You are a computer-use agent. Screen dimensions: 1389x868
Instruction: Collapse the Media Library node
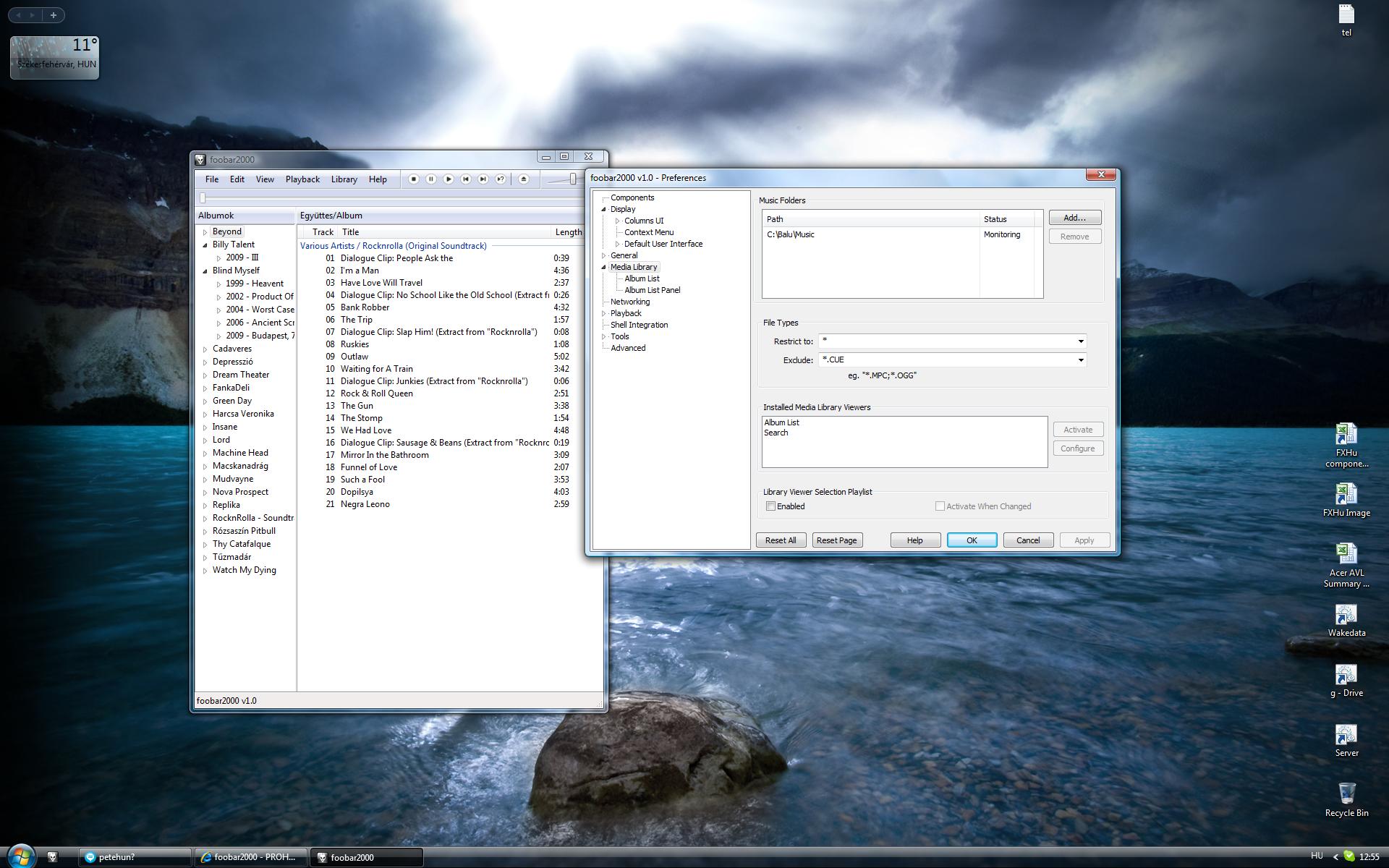coord(604,267)
